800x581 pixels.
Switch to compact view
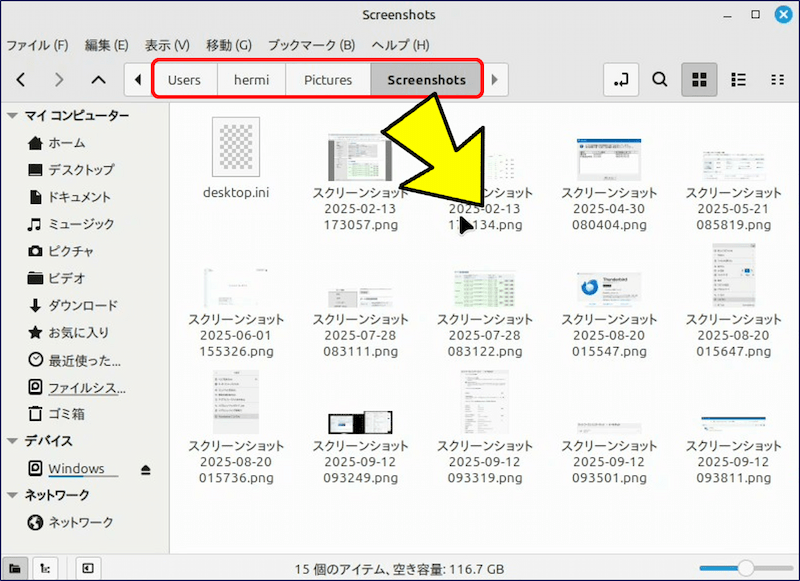pyautogui.click(x=777, y=80)
